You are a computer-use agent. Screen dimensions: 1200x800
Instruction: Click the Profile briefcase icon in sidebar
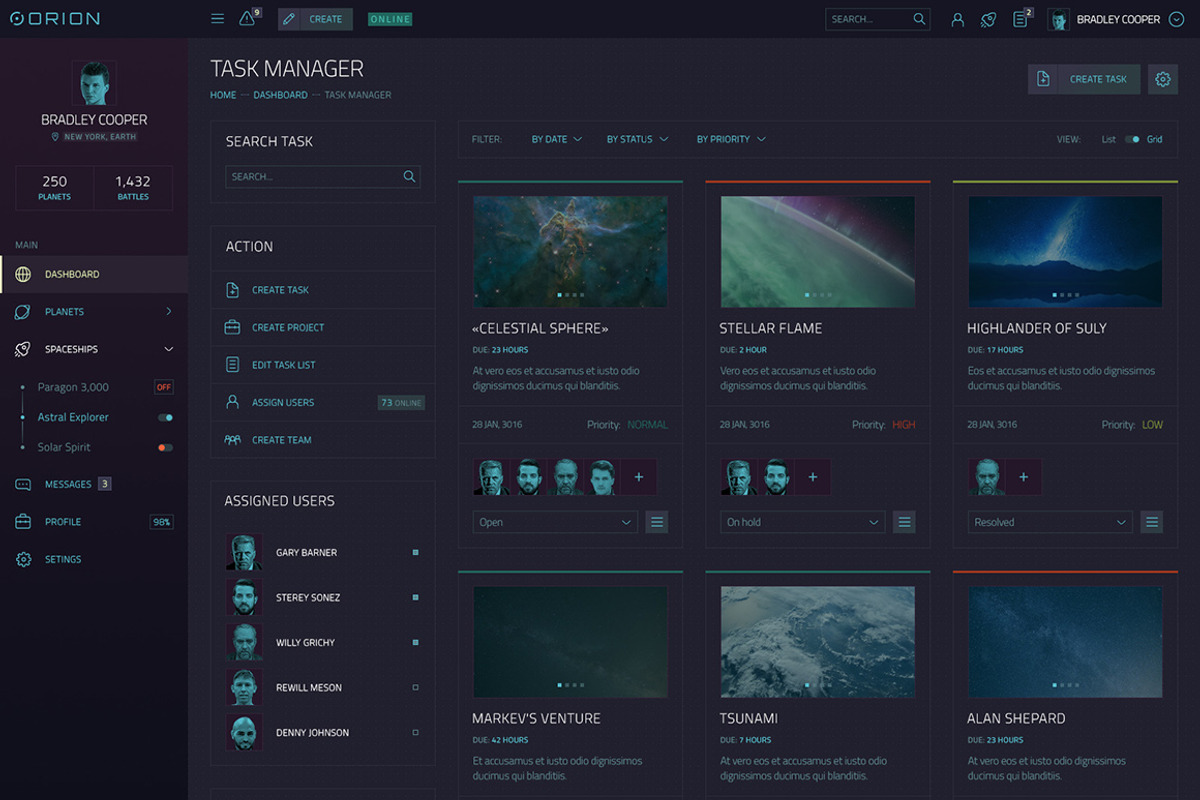point(23,522)
